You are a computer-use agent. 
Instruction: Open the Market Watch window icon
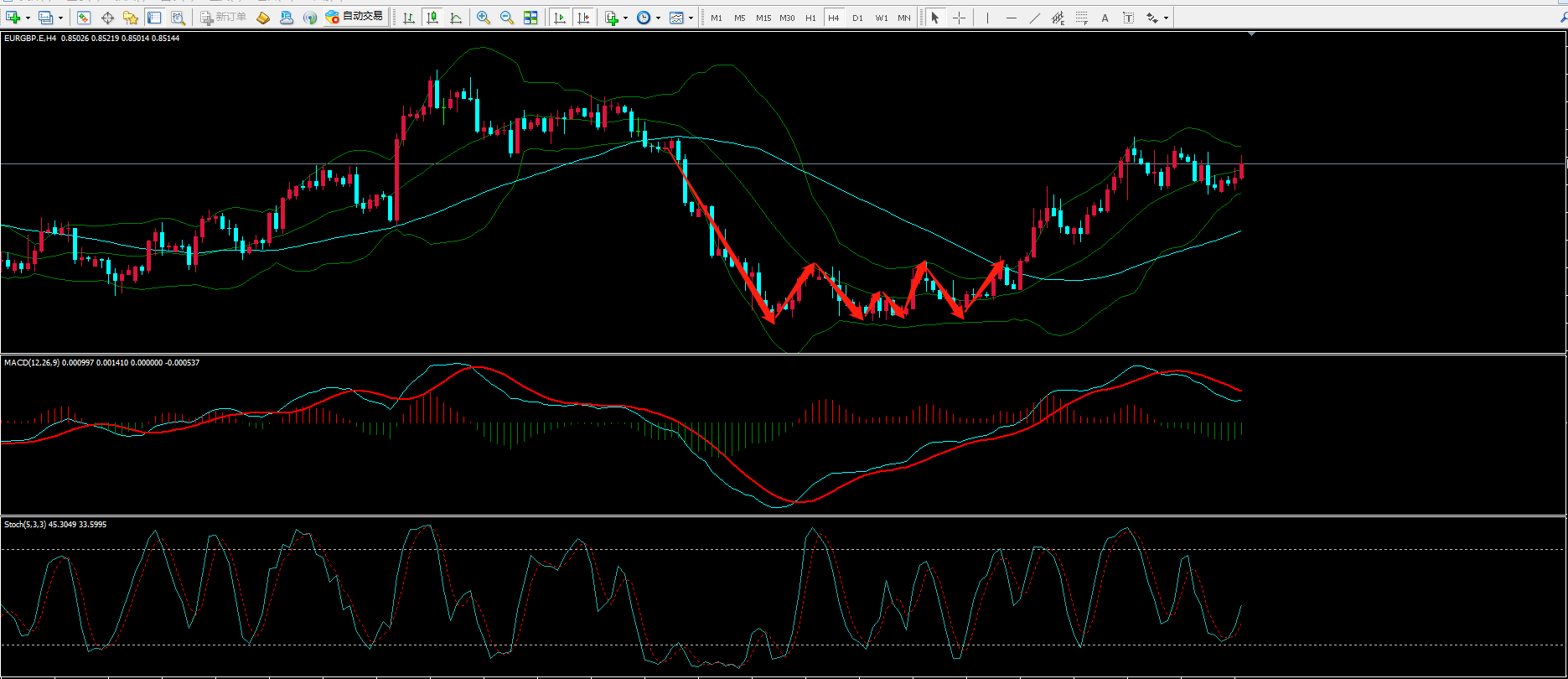point(83,18)
